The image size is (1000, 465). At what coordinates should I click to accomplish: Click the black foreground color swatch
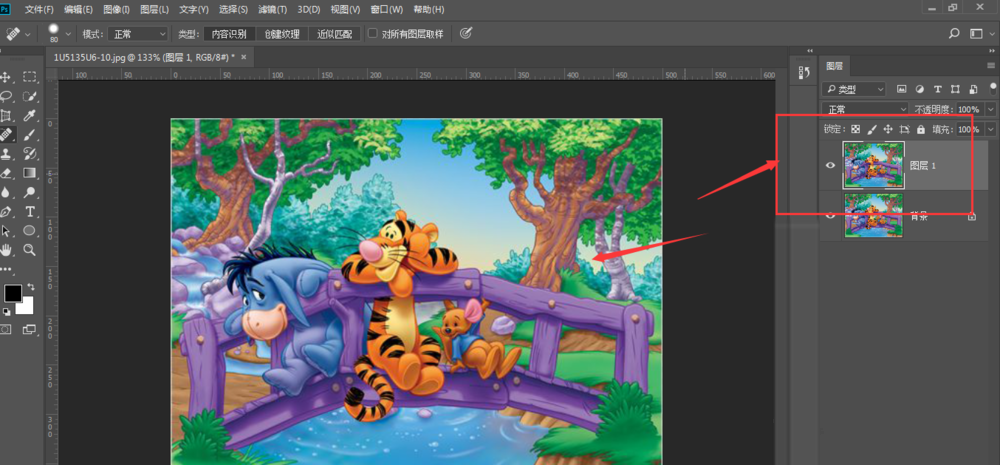pos(12,293)
